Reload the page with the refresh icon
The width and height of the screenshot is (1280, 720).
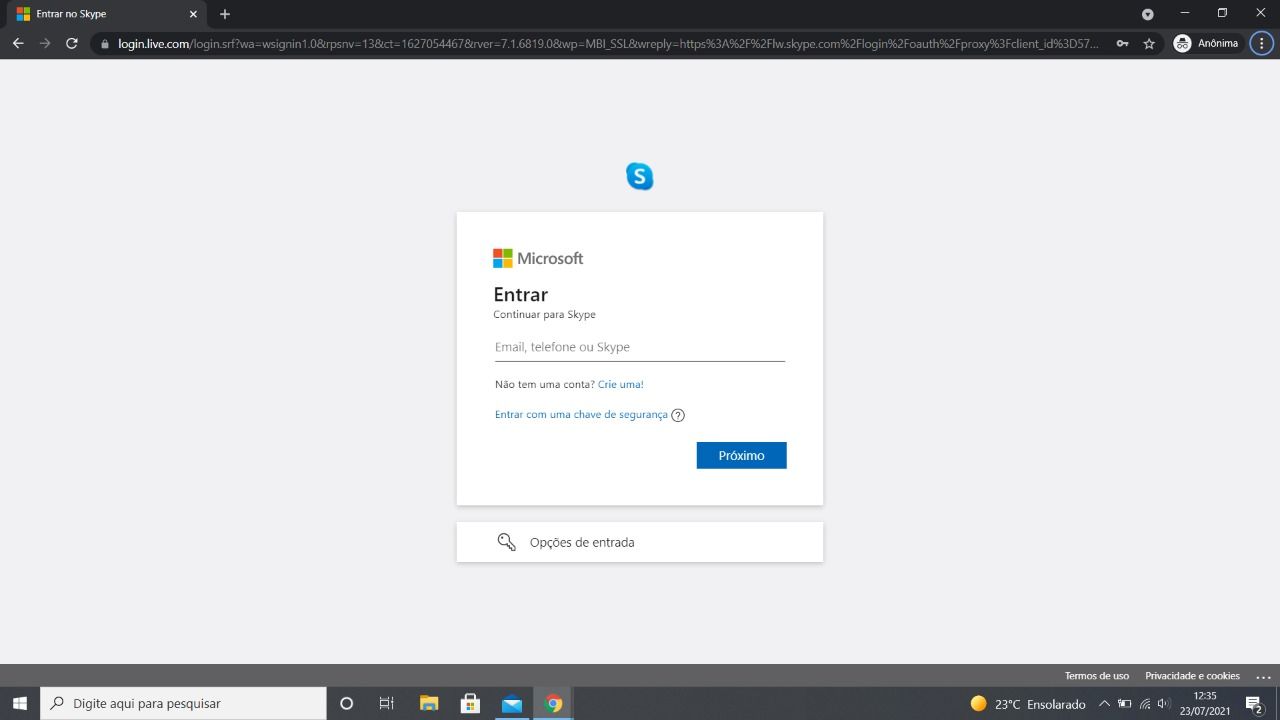pos(70,43)
